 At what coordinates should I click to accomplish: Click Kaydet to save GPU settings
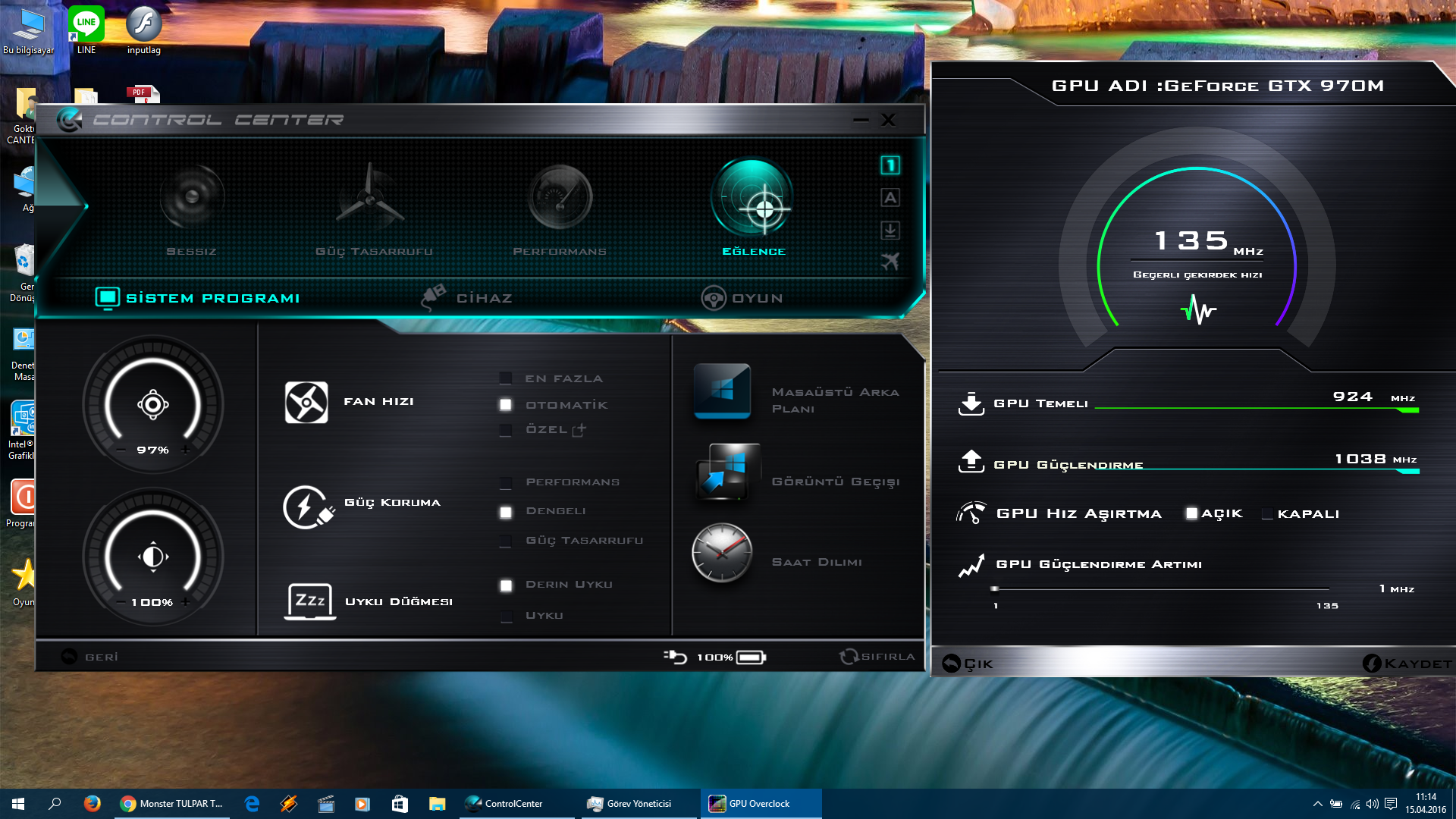point(1407,664)
